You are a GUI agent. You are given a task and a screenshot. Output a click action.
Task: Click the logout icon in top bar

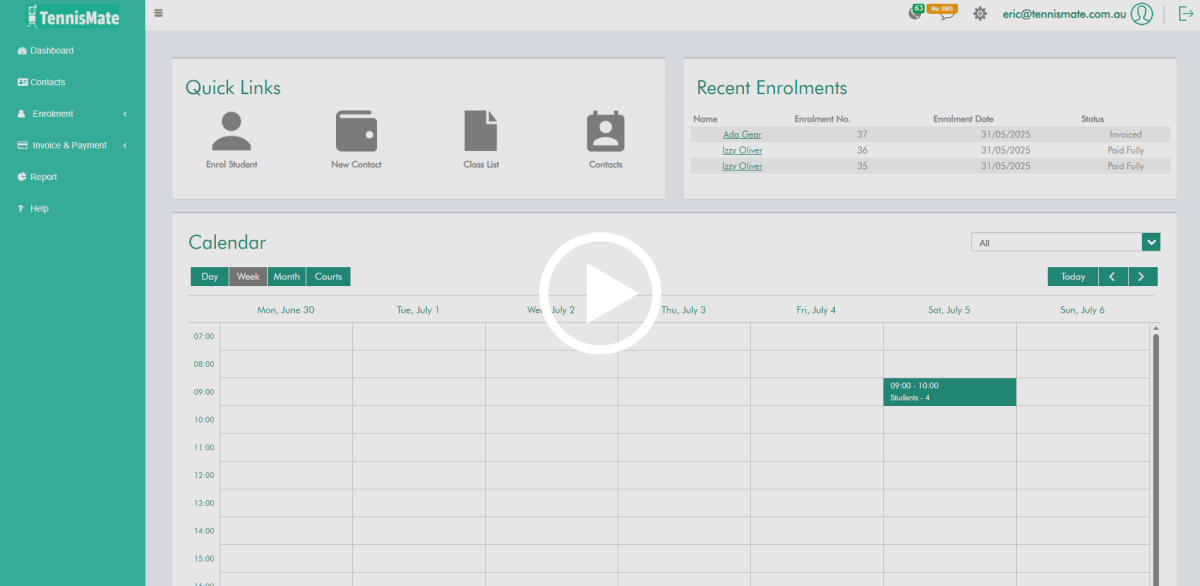[x=1186, y=13]
